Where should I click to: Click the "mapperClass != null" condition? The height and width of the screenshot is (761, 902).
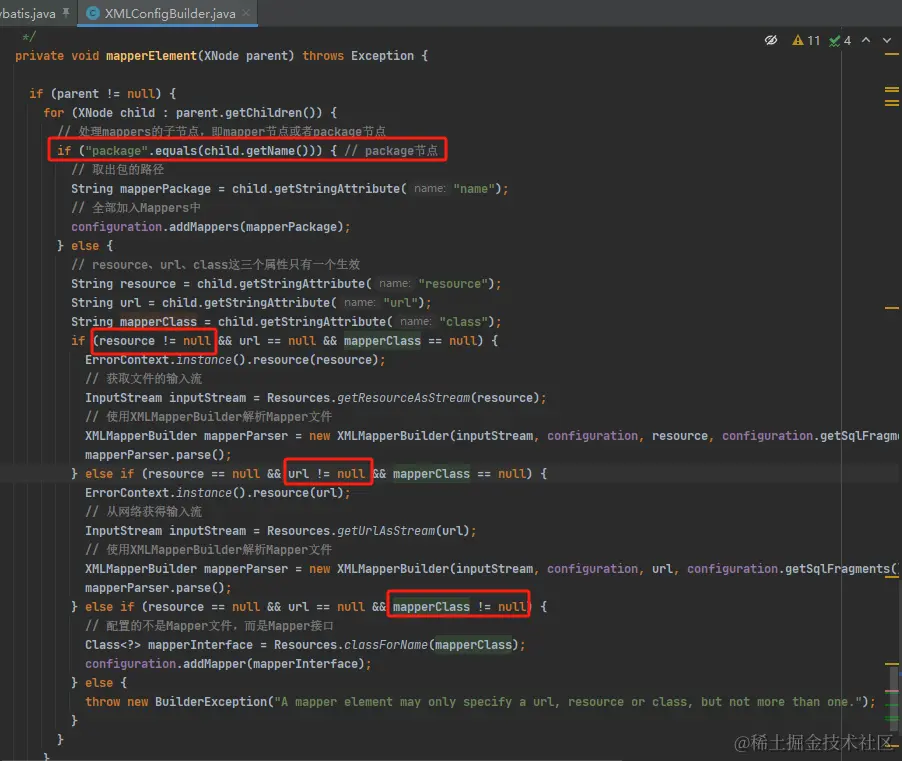[459, 606]
